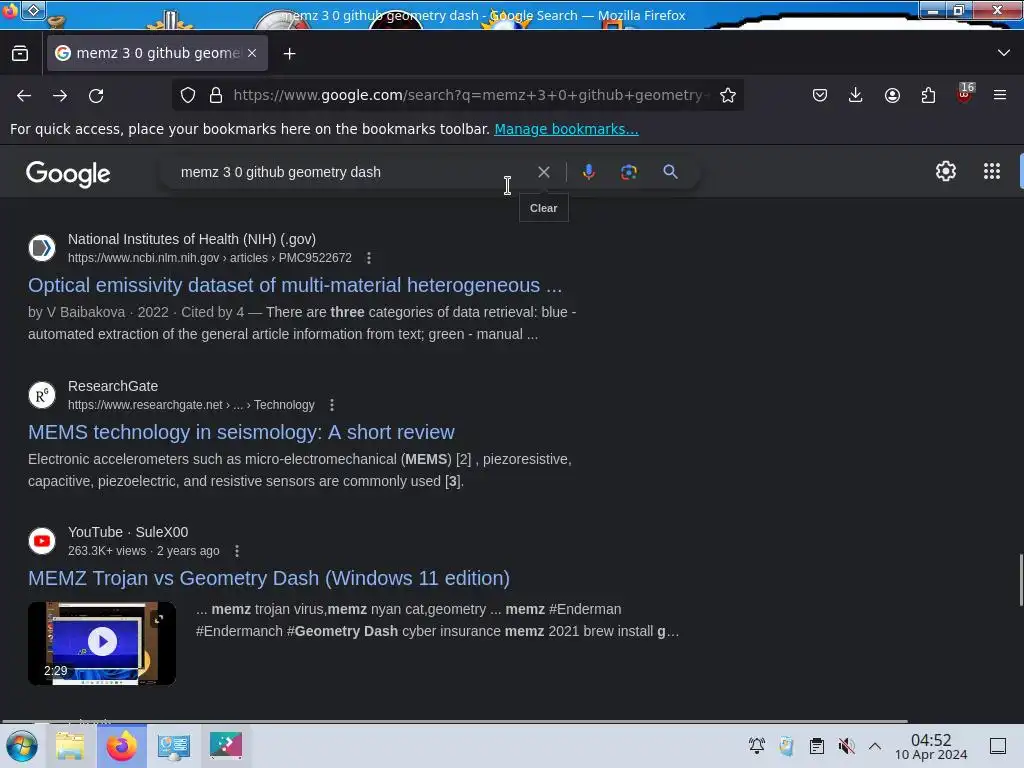Clear the search query with X
1024x768 pixels.
click(x=543, y=172)
